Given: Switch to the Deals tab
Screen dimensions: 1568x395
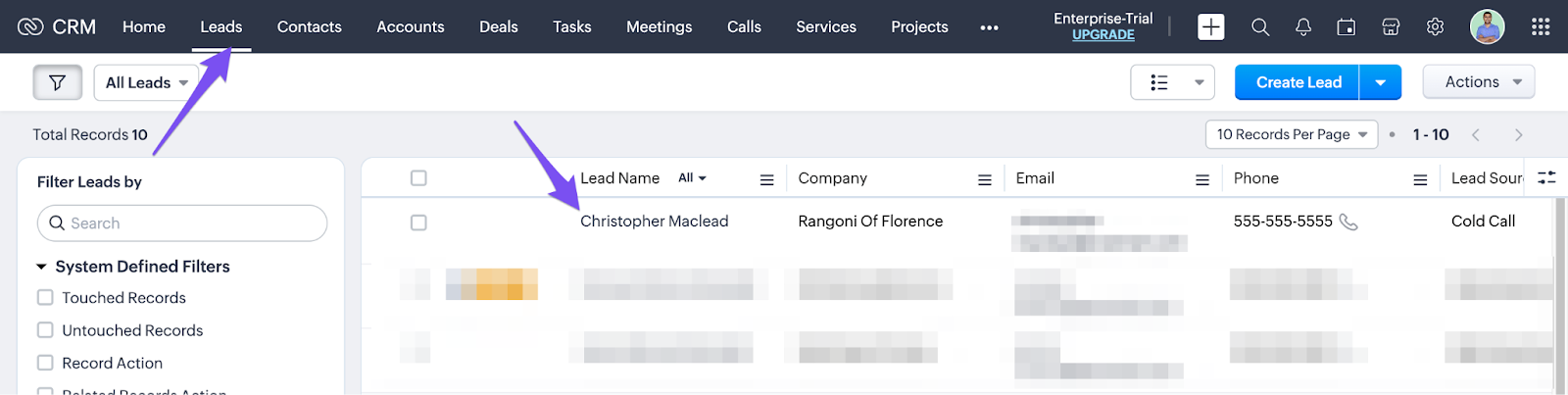Looking at the screenshot, I should click(498, 26).
